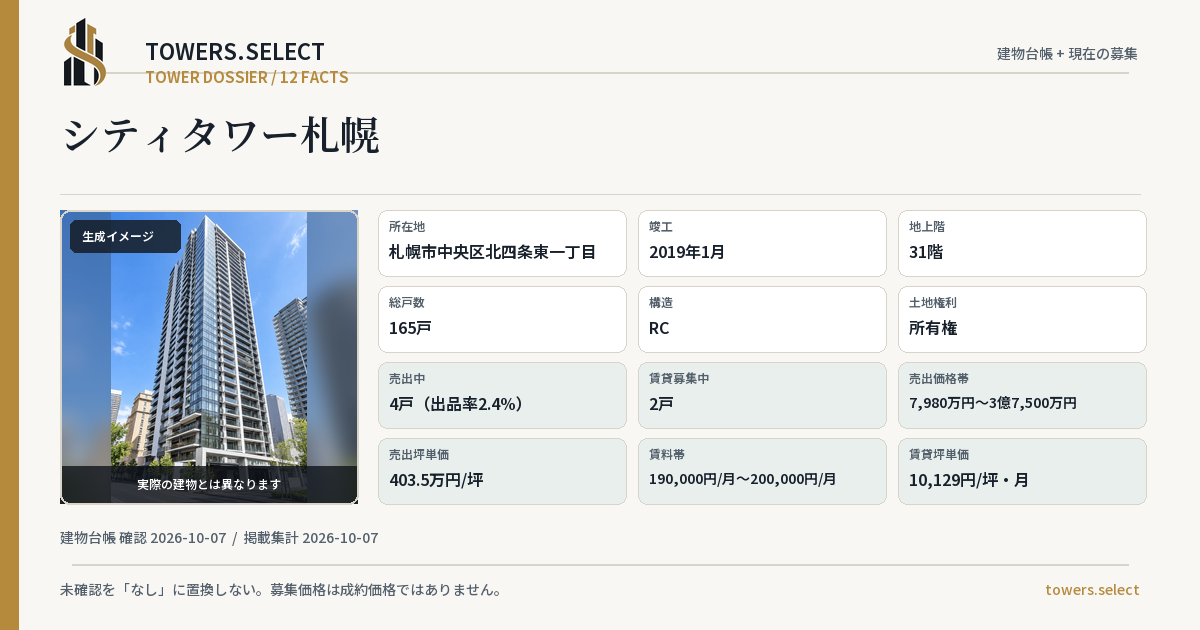Click the TOWER DOSSIER / 12 FACTS subtitle
This screenshot has width=1200, height=630.
246,77
